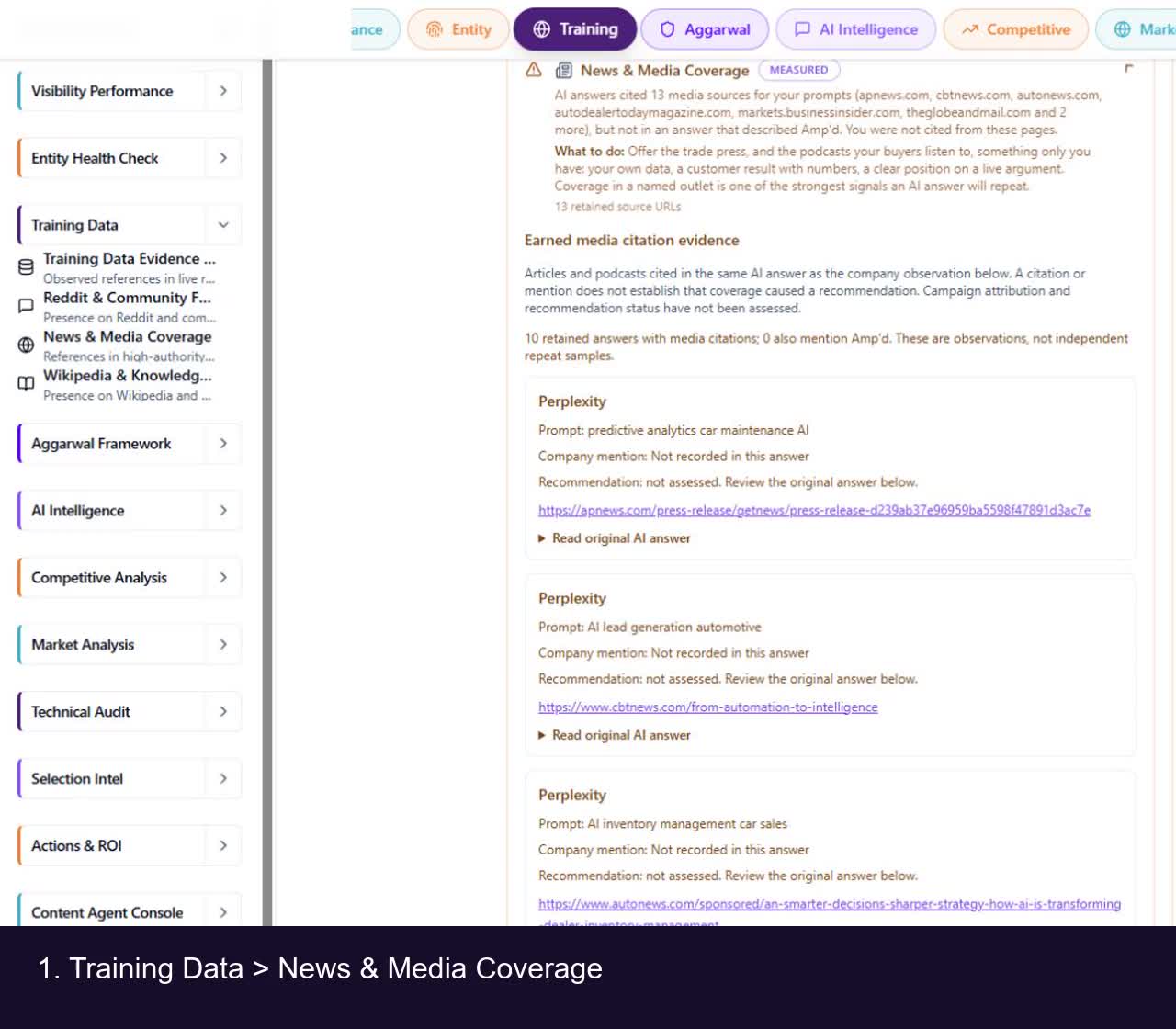Click the fingerprint icon on Entity tab
This screenshot has width=1176, height=1029.
pos(435,29)
